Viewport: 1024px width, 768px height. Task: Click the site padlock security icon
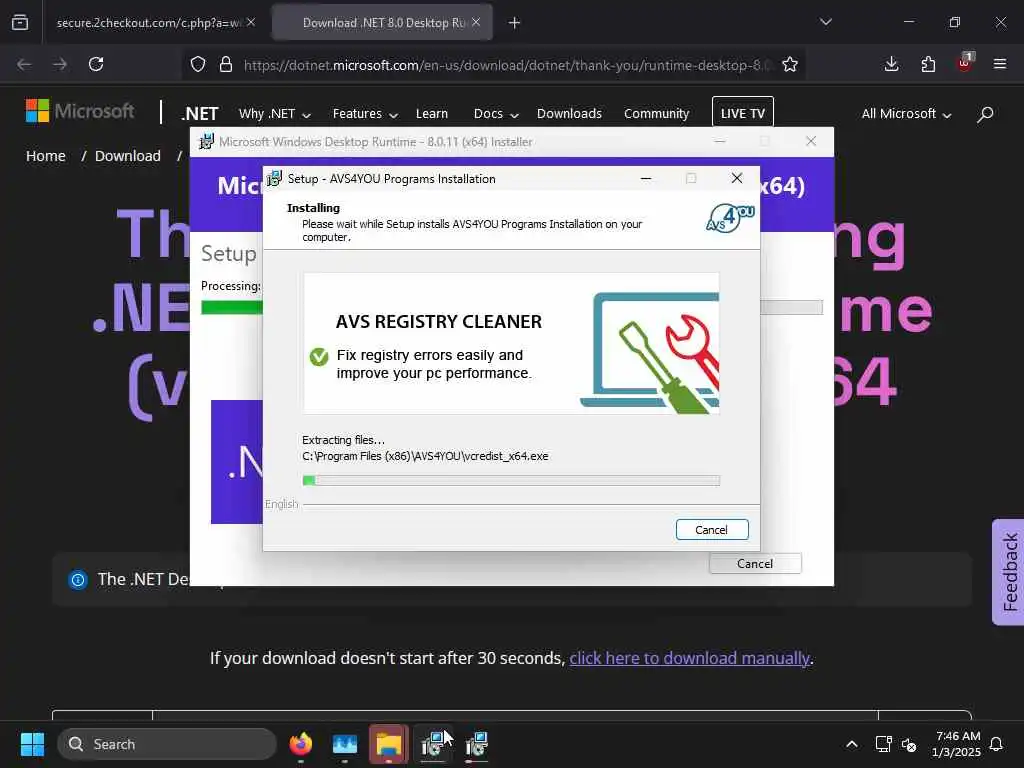pos(226,64)
